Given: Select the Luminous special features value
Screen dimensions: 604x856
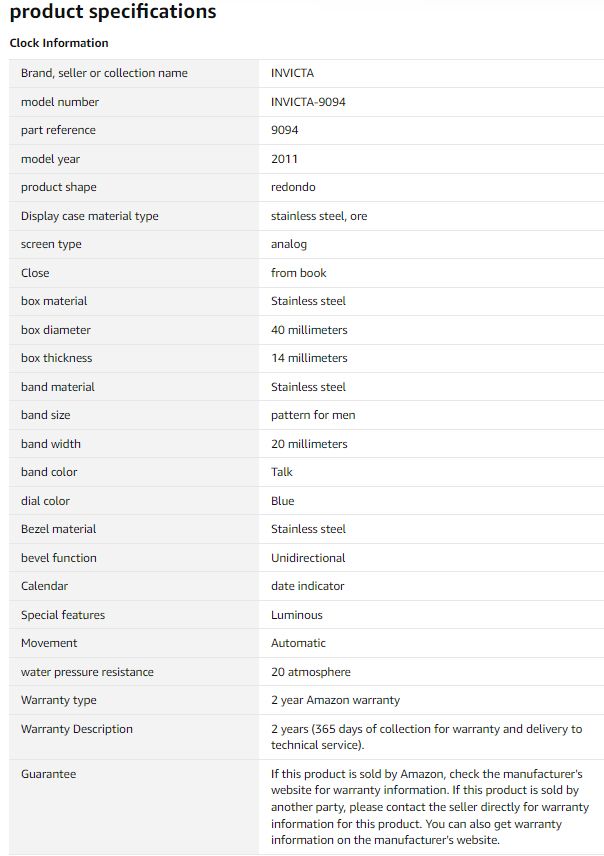Looking at the screenshot, I should tap(297, 615).
